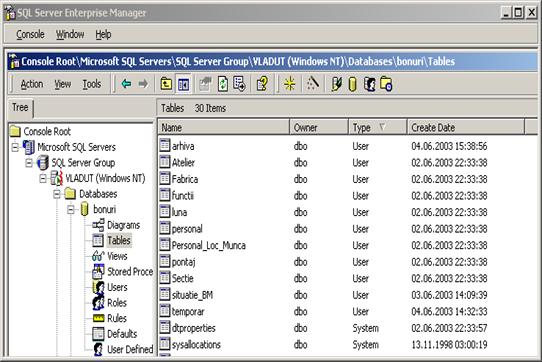542x362 pixels.
Task: Click the up one level folder icon
Action: point(166,84)
